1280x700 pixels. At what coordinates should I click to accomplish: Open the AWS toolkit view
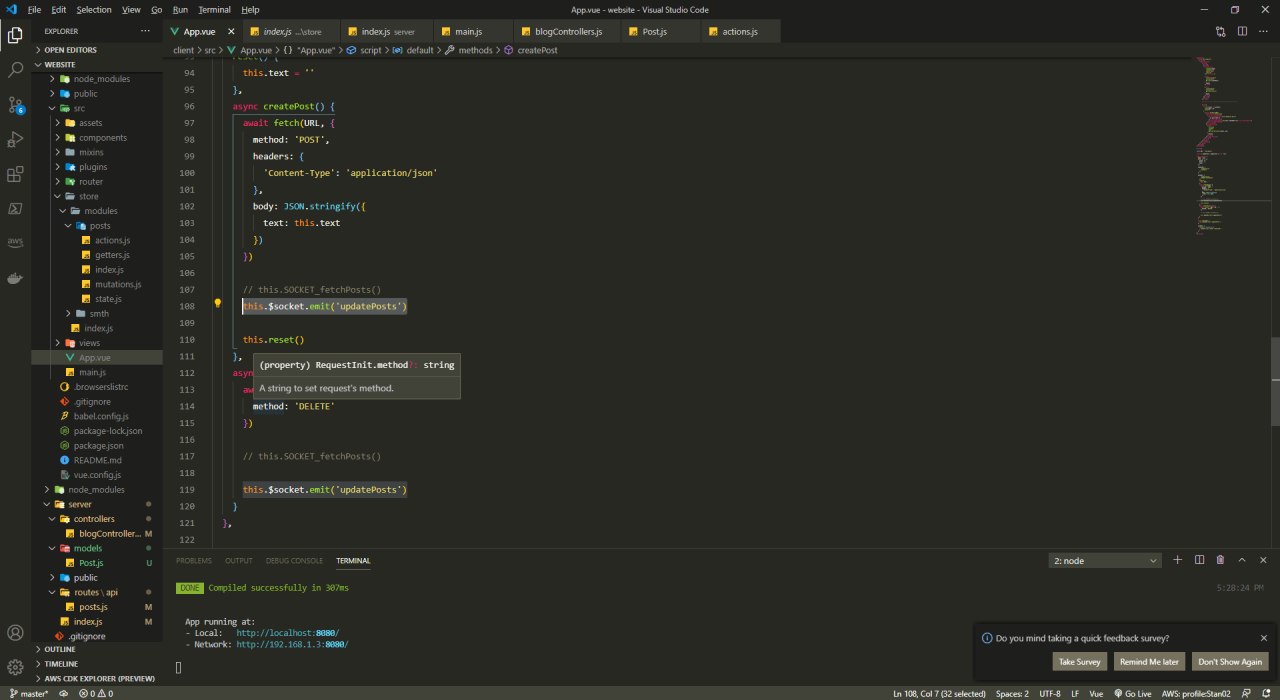click(15, 243)
